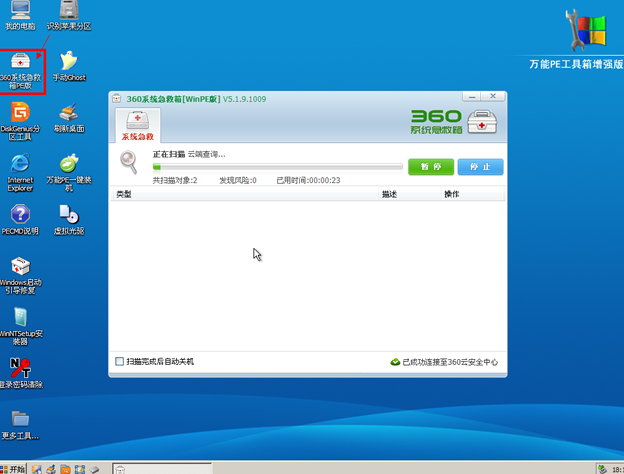Launch the 万能PE一键装机 desktop icon
This screenshot has height=474, width=624.
[69, 173]
